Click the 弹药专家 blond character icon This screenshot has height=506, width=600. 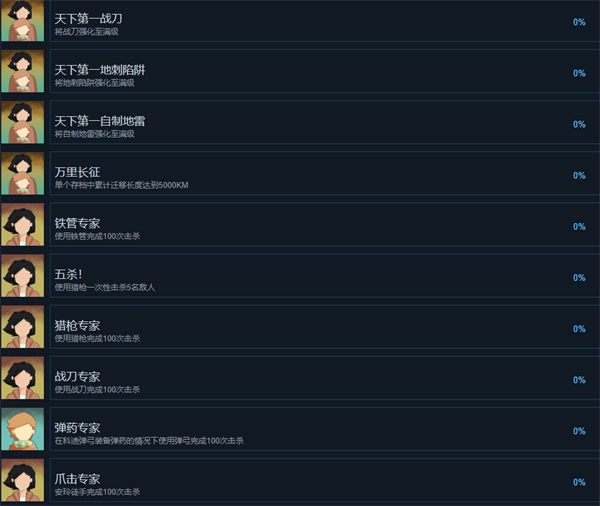point(23,429)
